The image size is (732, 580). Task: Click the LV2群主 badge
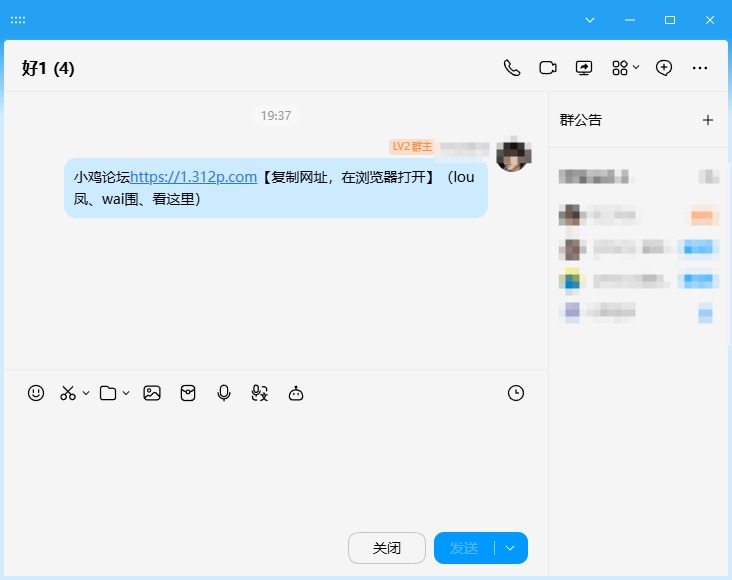pos(412,147)
